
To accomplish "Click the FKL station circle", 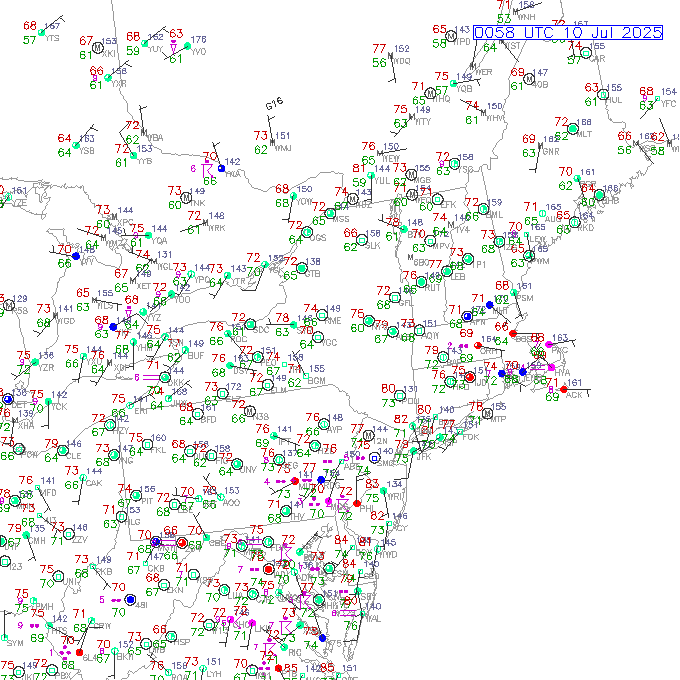I will [147, 445].
